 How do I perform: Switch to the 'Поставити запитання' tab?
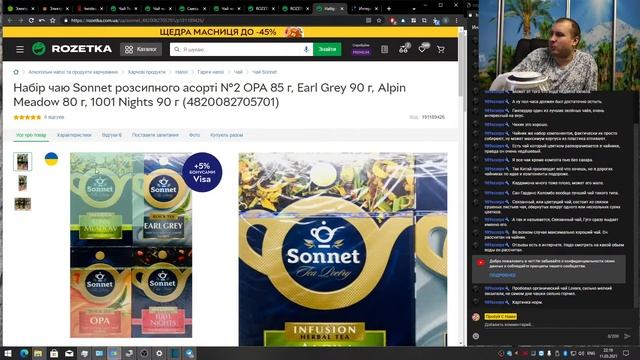[x=155, y=135]
